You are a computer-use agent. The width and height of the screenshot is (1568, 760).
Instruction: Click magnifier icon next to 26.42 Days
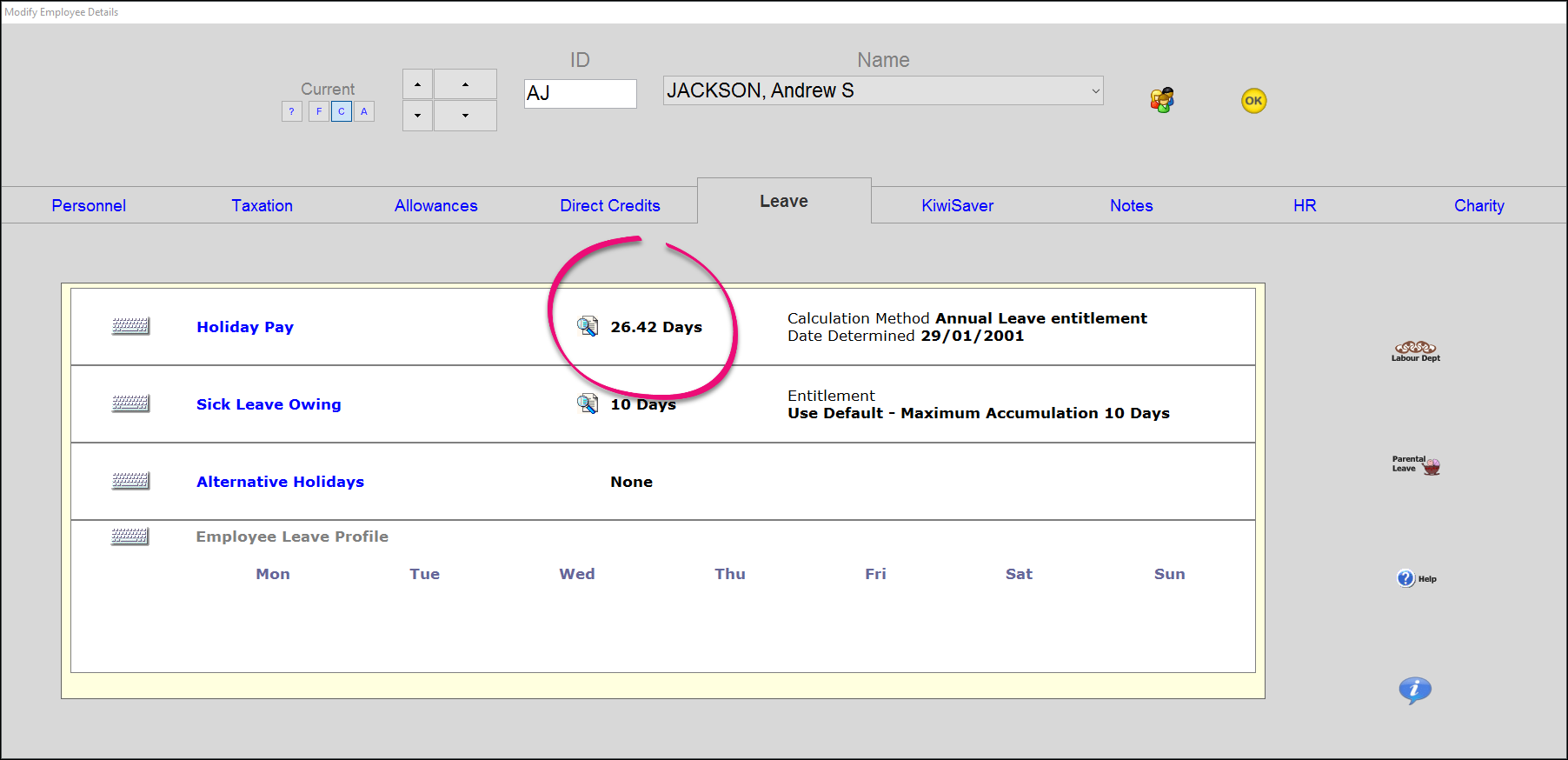click(588, 327)
